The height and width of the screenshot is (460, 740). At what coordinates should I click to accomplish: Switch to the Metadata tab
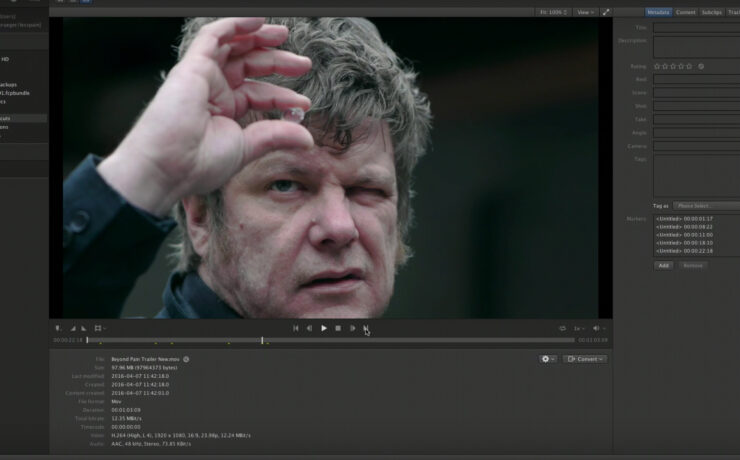(658, 12)
